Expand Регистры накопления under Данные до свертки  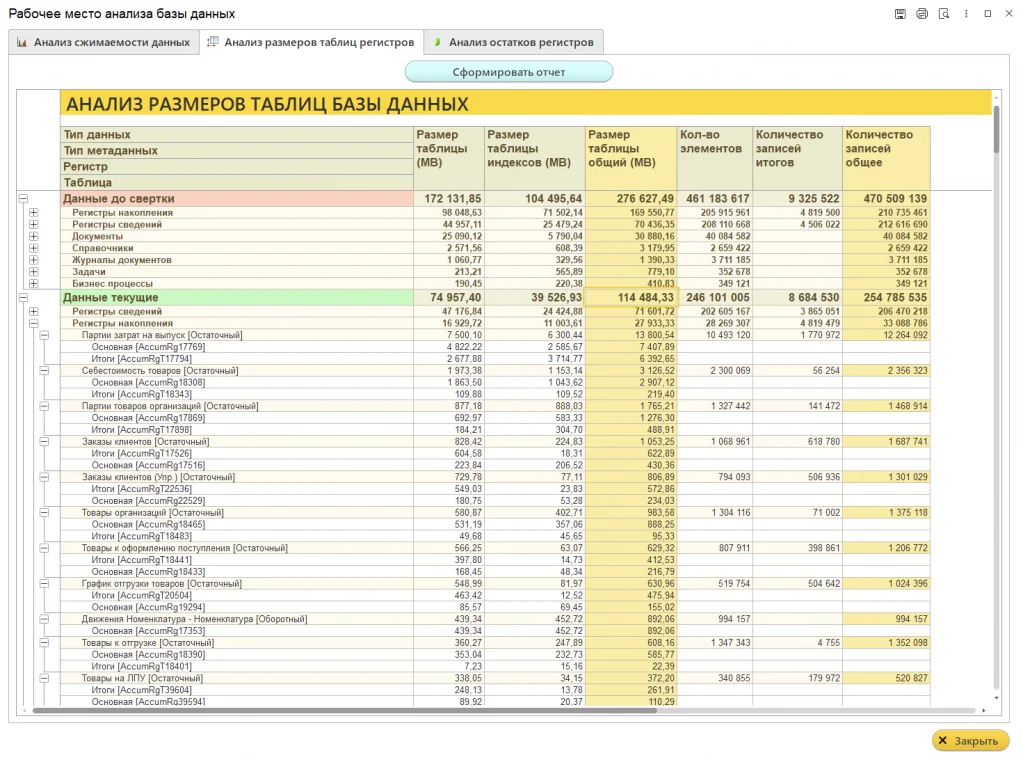point(34,213)
